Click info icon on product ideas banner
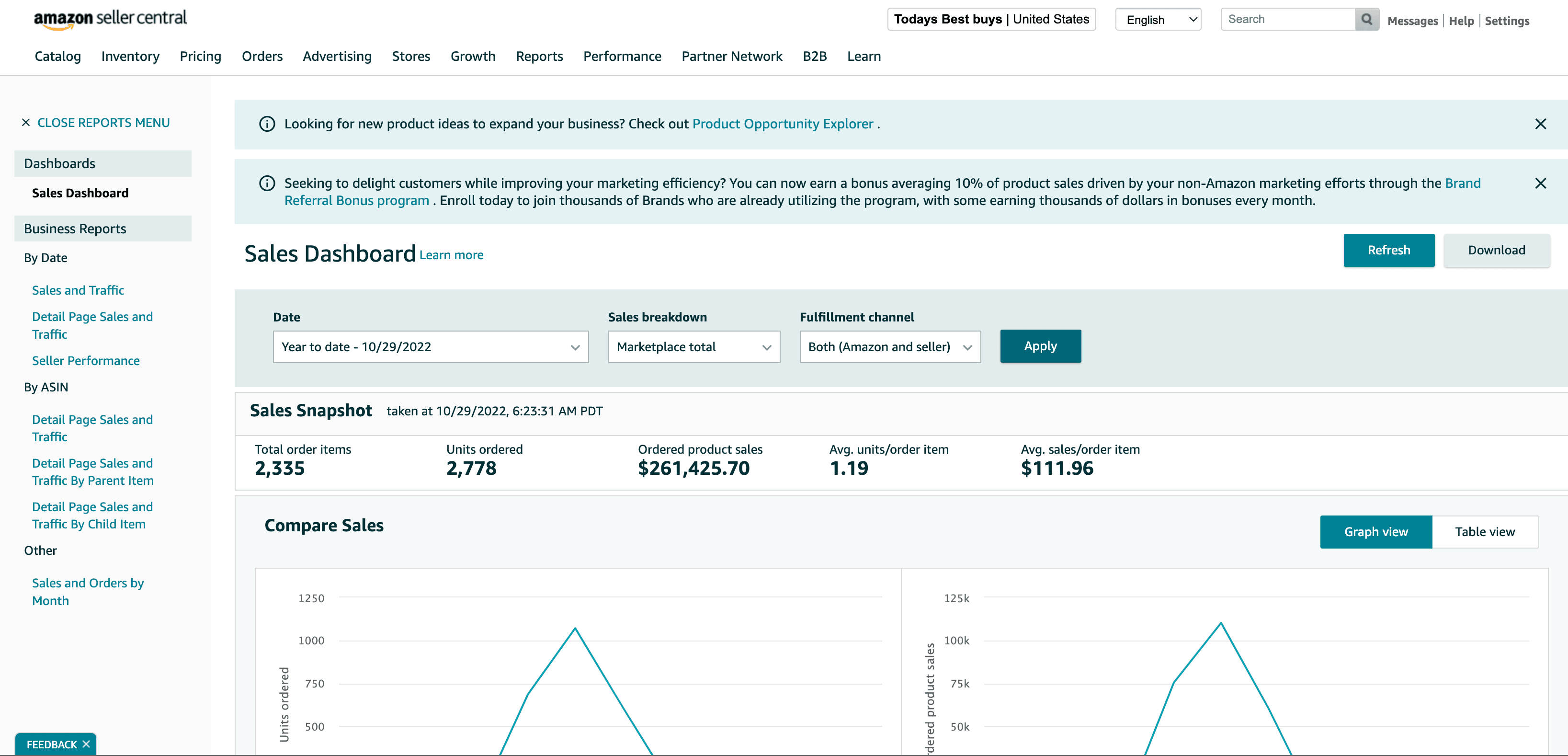1568x756 pixels. pyautogui.click(x=267, y=124)
